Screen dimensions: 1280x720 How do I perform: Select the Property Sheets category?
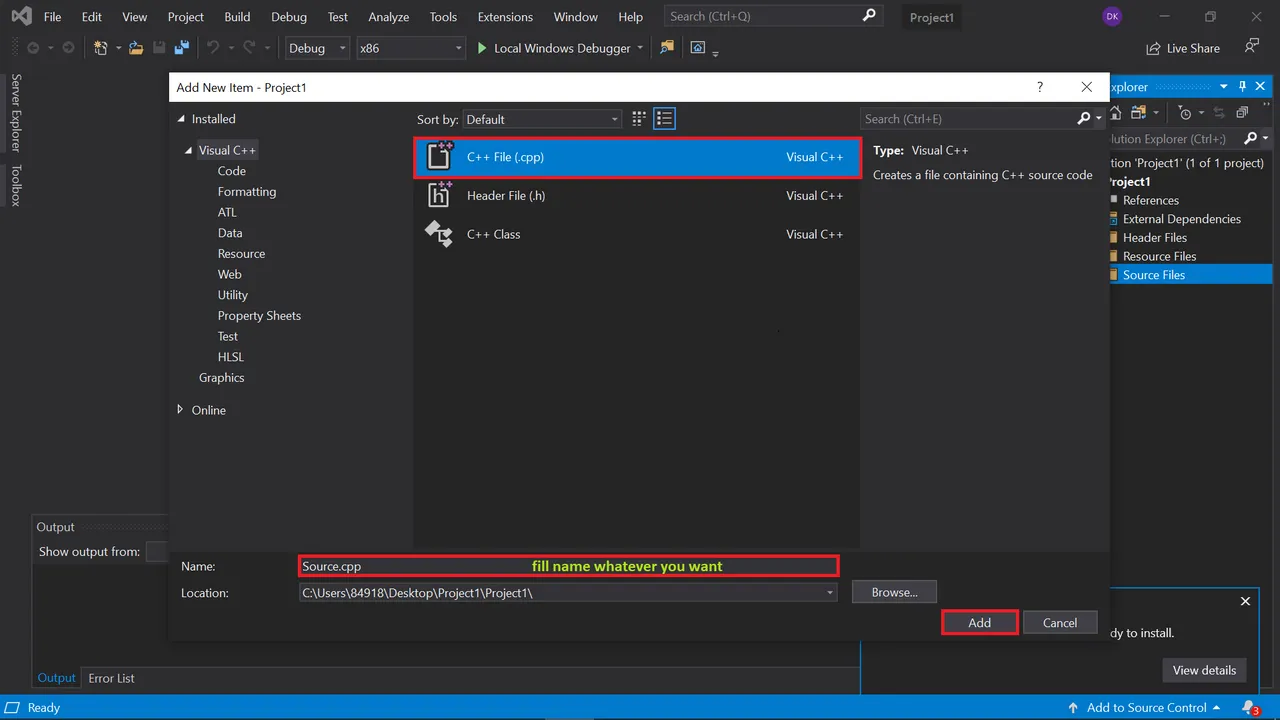tap(259, 315)
